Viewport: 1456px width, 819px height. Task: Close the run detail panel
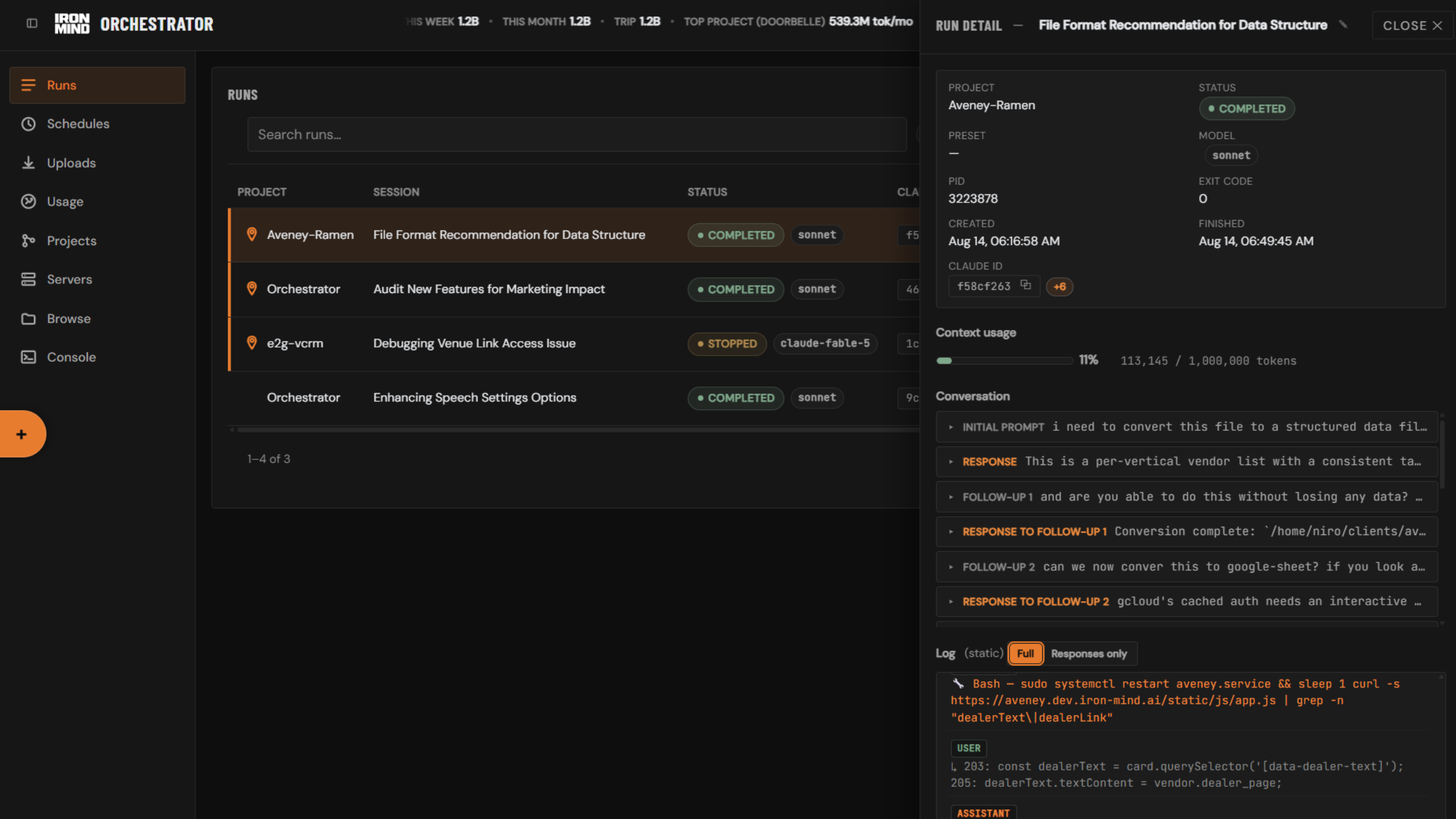coord(1412,25)
